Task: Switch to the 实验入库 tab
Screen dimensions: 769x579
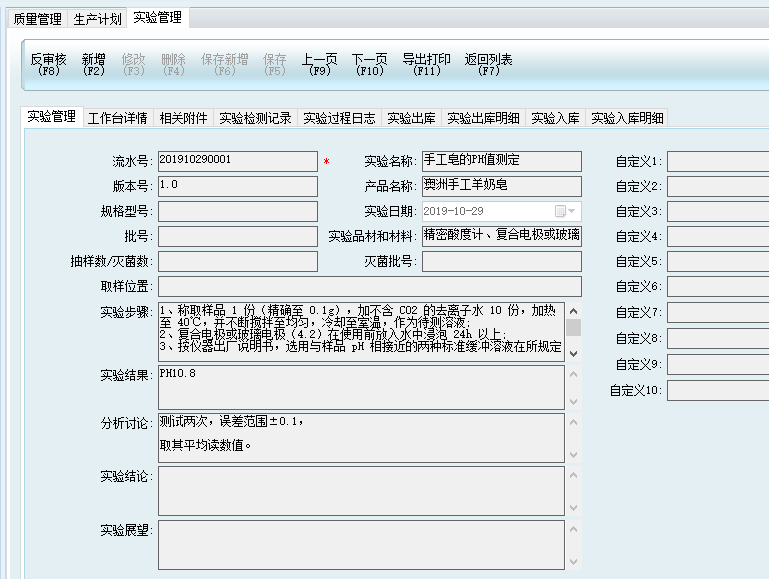Action: pyautogui.click(x=555, y=118)
